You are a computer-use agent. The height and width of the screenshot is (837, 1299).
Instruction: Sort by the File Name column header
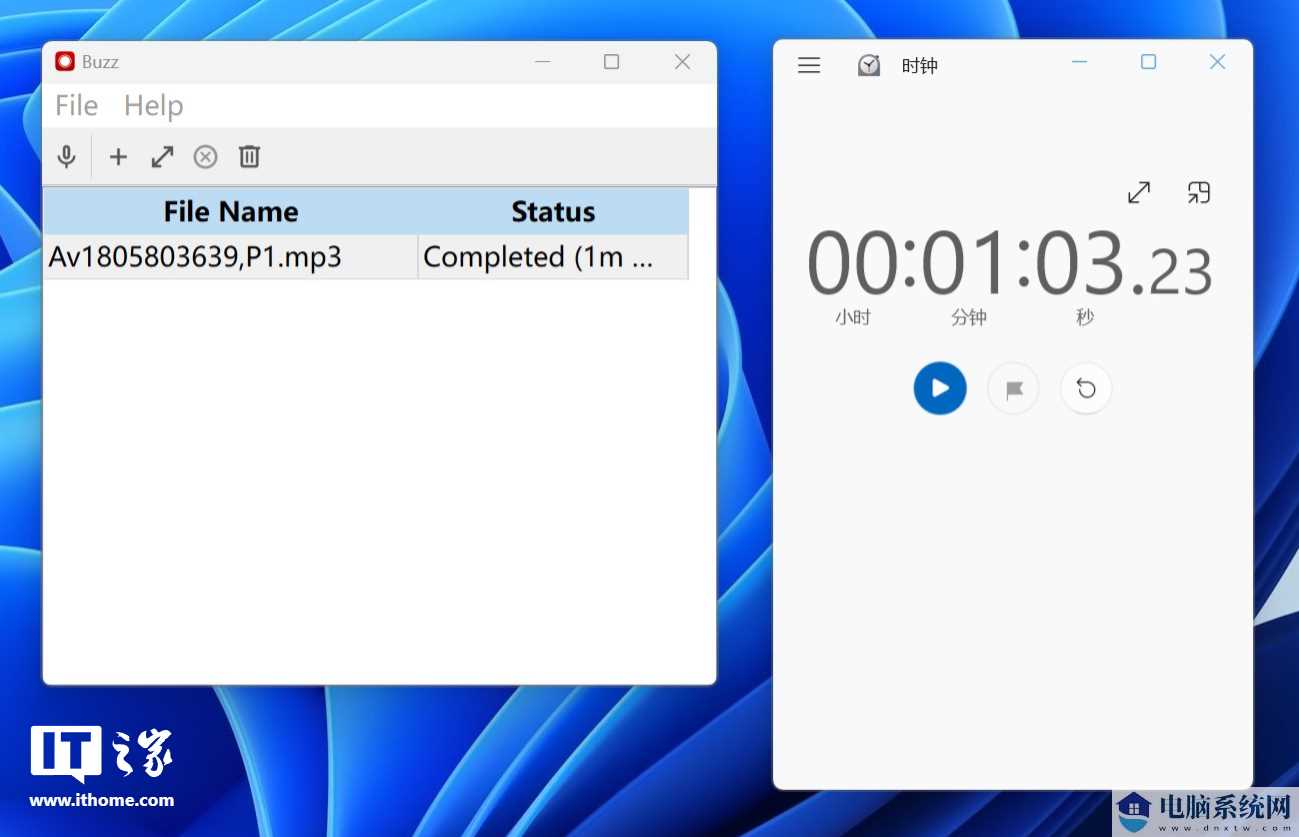(x=231, y=212)
